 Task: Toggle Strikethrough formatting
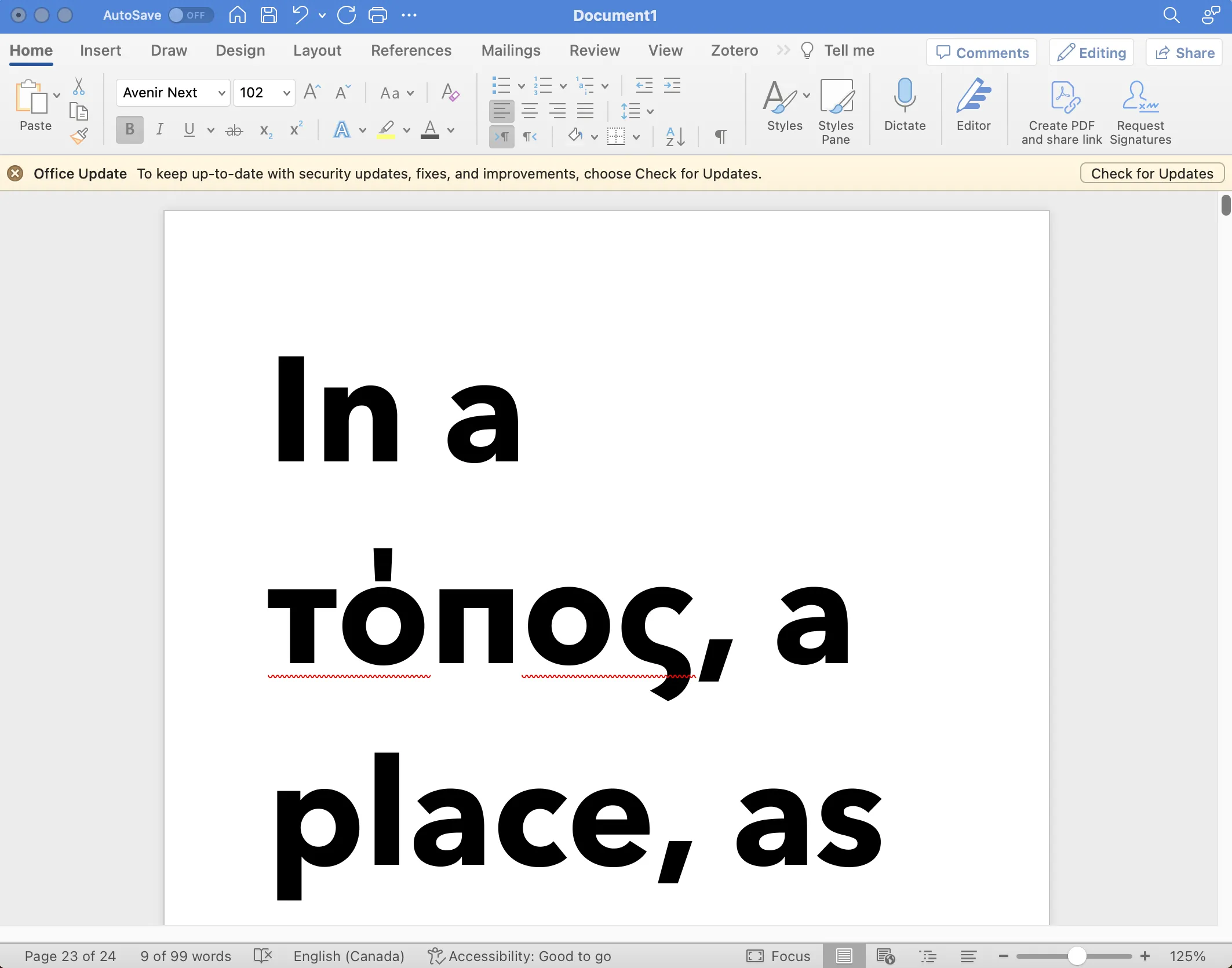pyautogui.click(x=234, y=130)
